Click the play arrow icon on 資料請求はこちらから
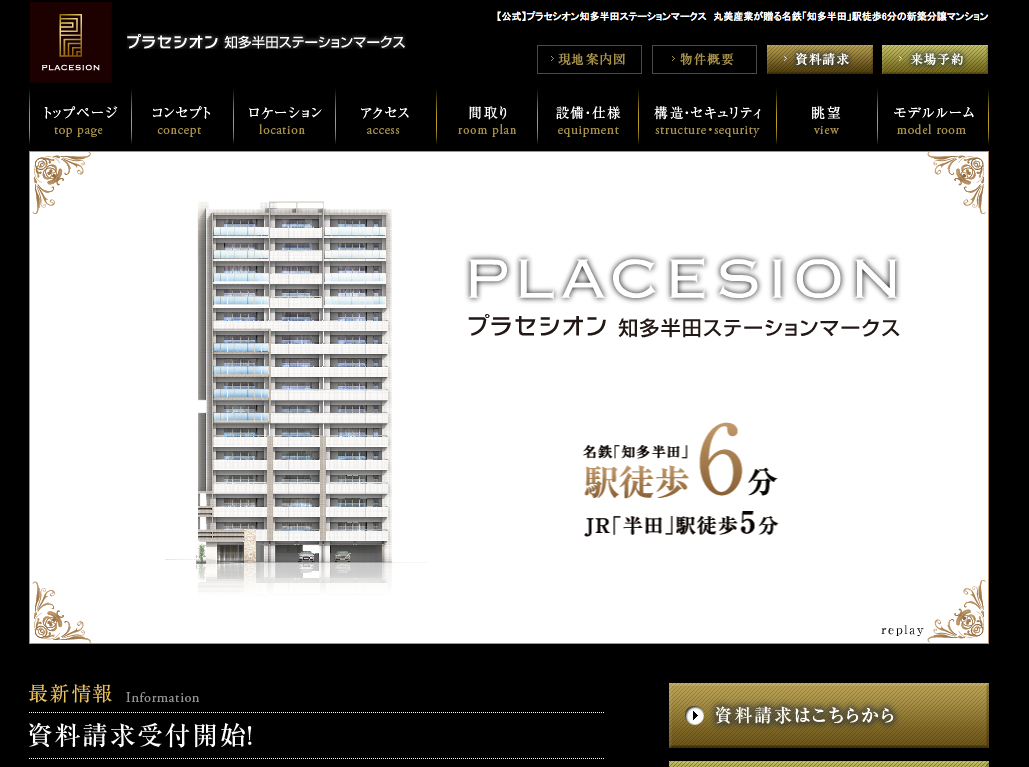Viewport: 1029px width, 767px height. 695,716
